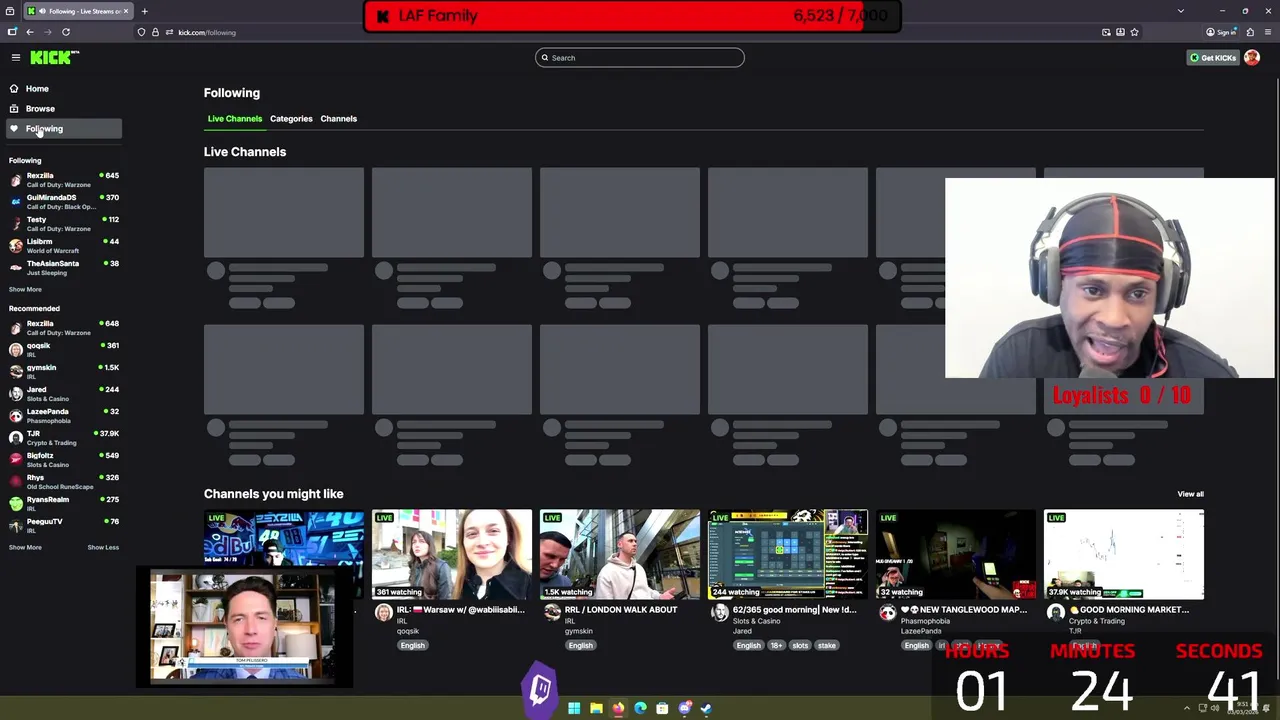The image size is (1280, 720).
Task: Collapse Recommended list with Show Less
Action: point(103,548)
